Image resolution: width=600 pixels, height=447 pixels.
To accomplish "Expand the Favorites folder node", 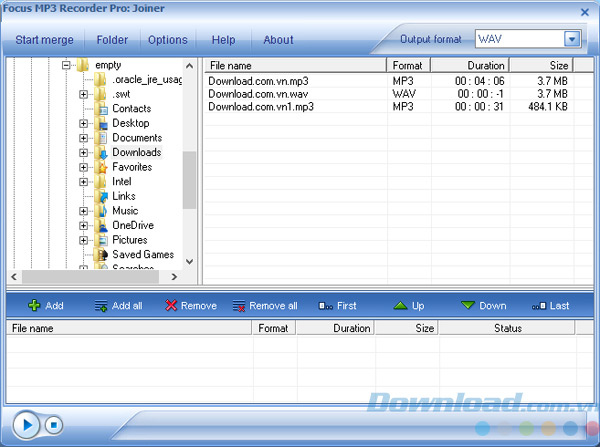I will pyautogui.click(x=83, y=167).
